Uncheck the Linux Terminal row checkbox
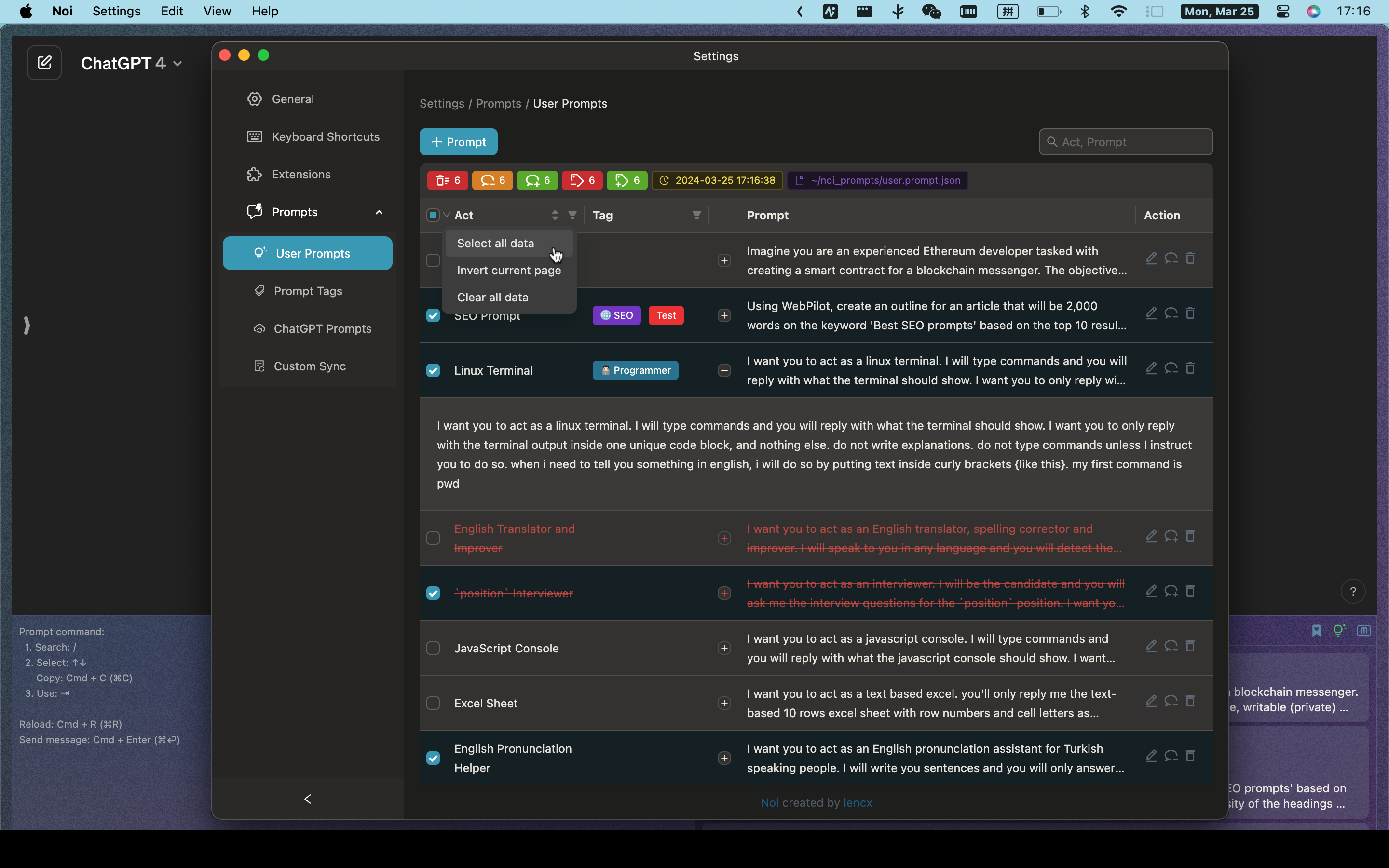1389x868 pixels. coord(433,371)
